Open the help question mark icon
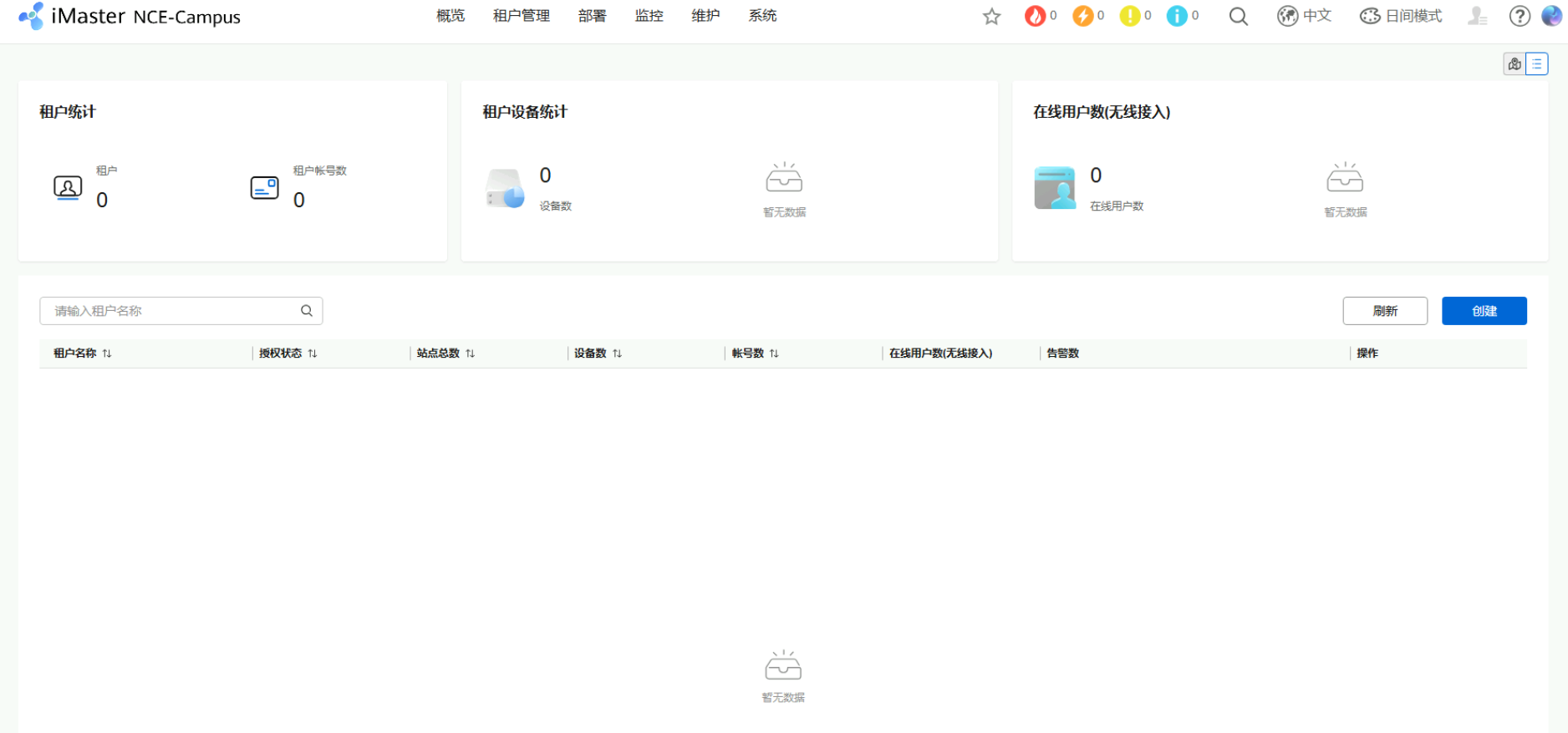 coord(1519,16)
